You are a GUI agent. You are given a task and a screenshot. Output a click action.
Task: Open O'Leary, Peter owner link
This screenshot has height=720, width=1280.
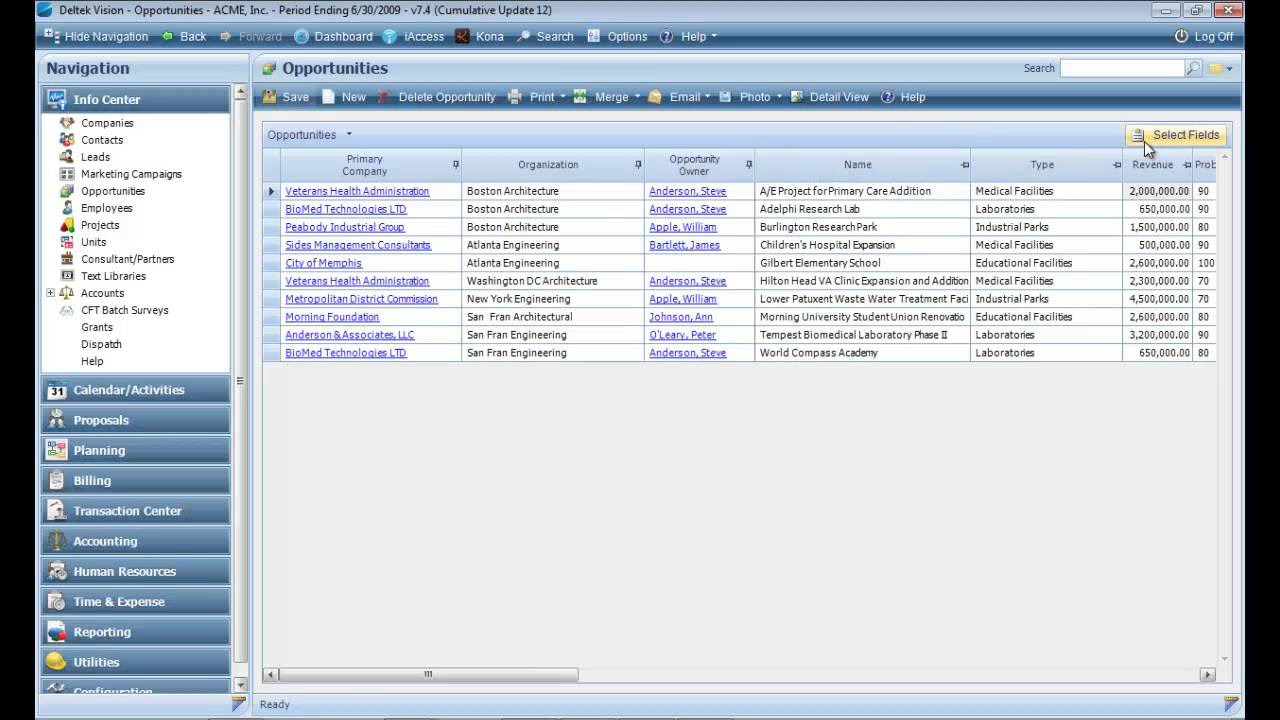click(x=682, y=335)
